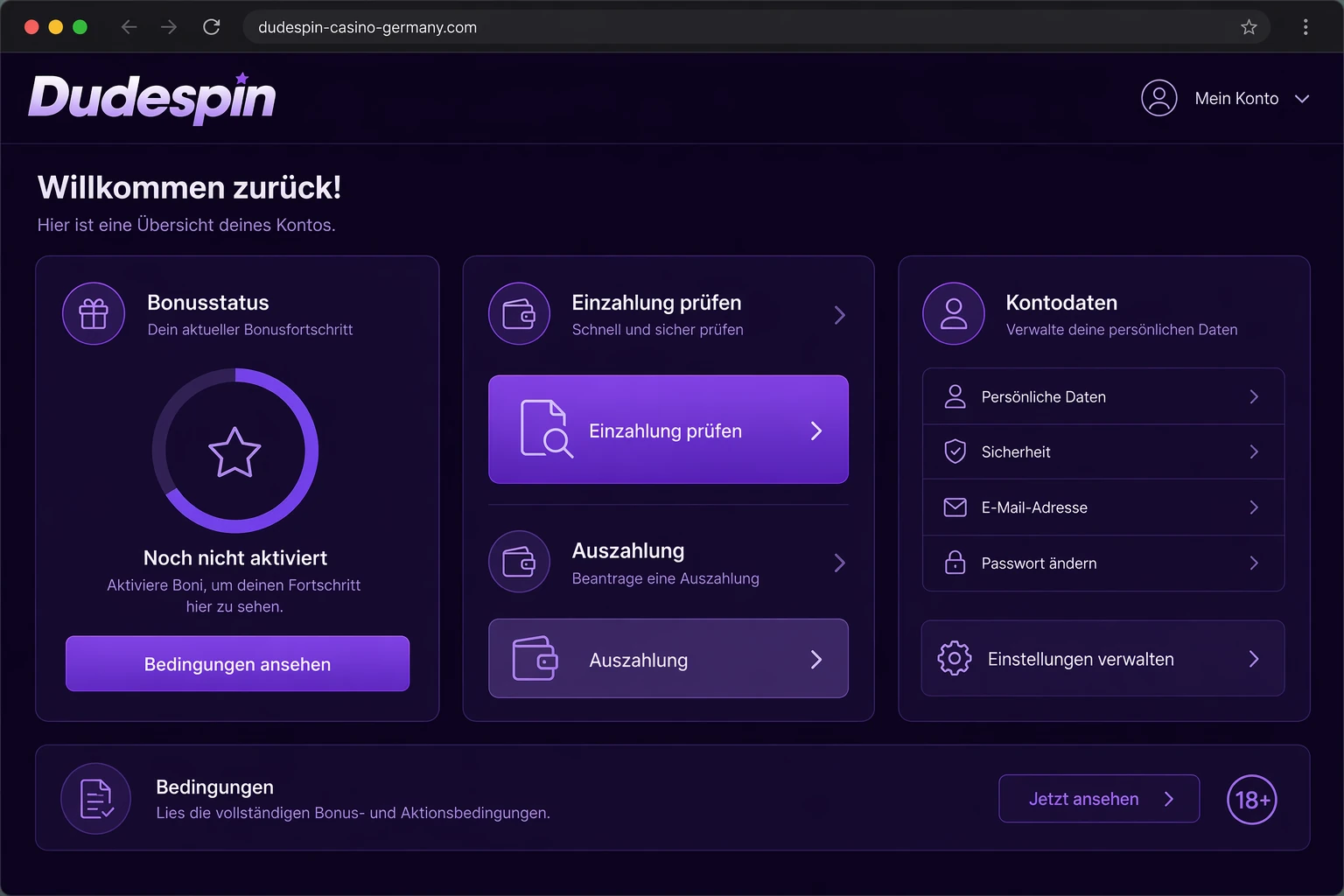Click the 18+ age badge
Image resolution: width=1344 pixels, height=896 pixels.
pyautogui.click(x=1252, y=800)
